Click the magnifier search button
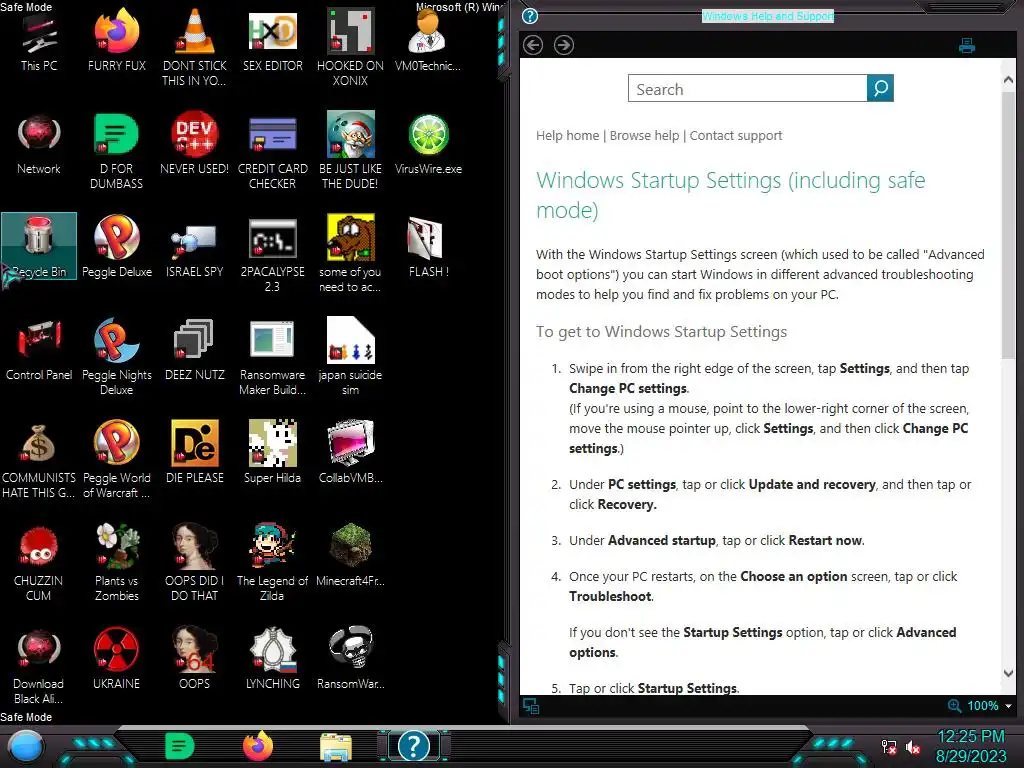 coord(880,88)
